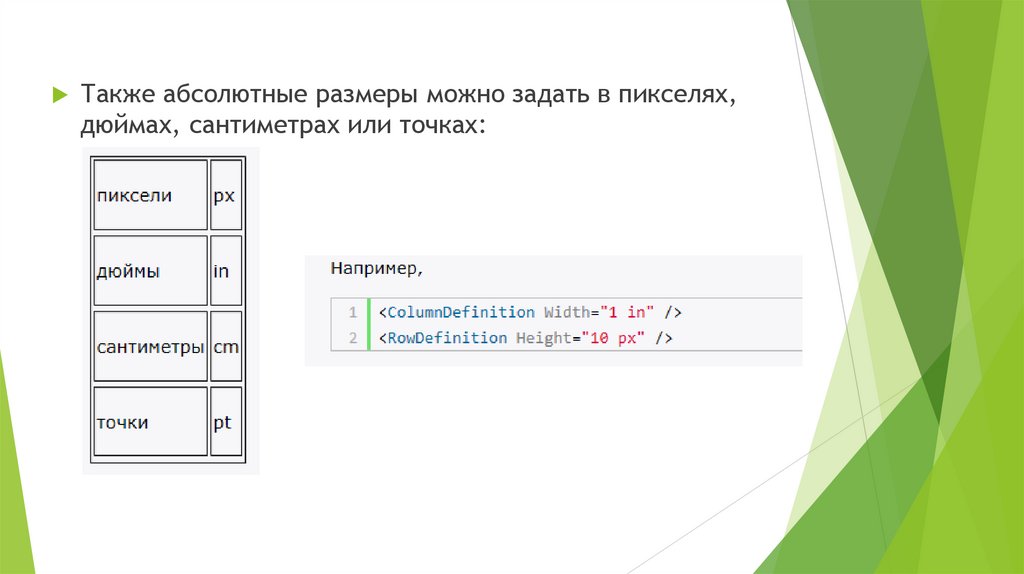Click the ColumnDefinition code line

(530, 312)
